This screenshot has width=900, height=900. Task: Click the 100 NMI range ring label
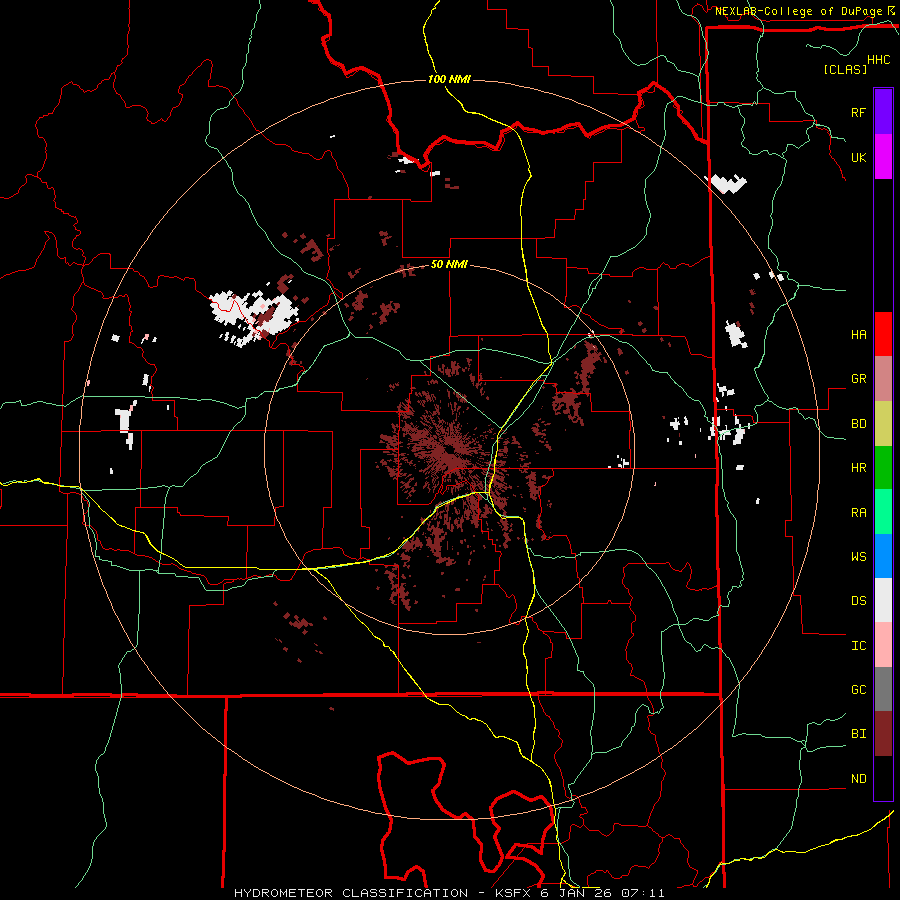[x=449, y=79]
